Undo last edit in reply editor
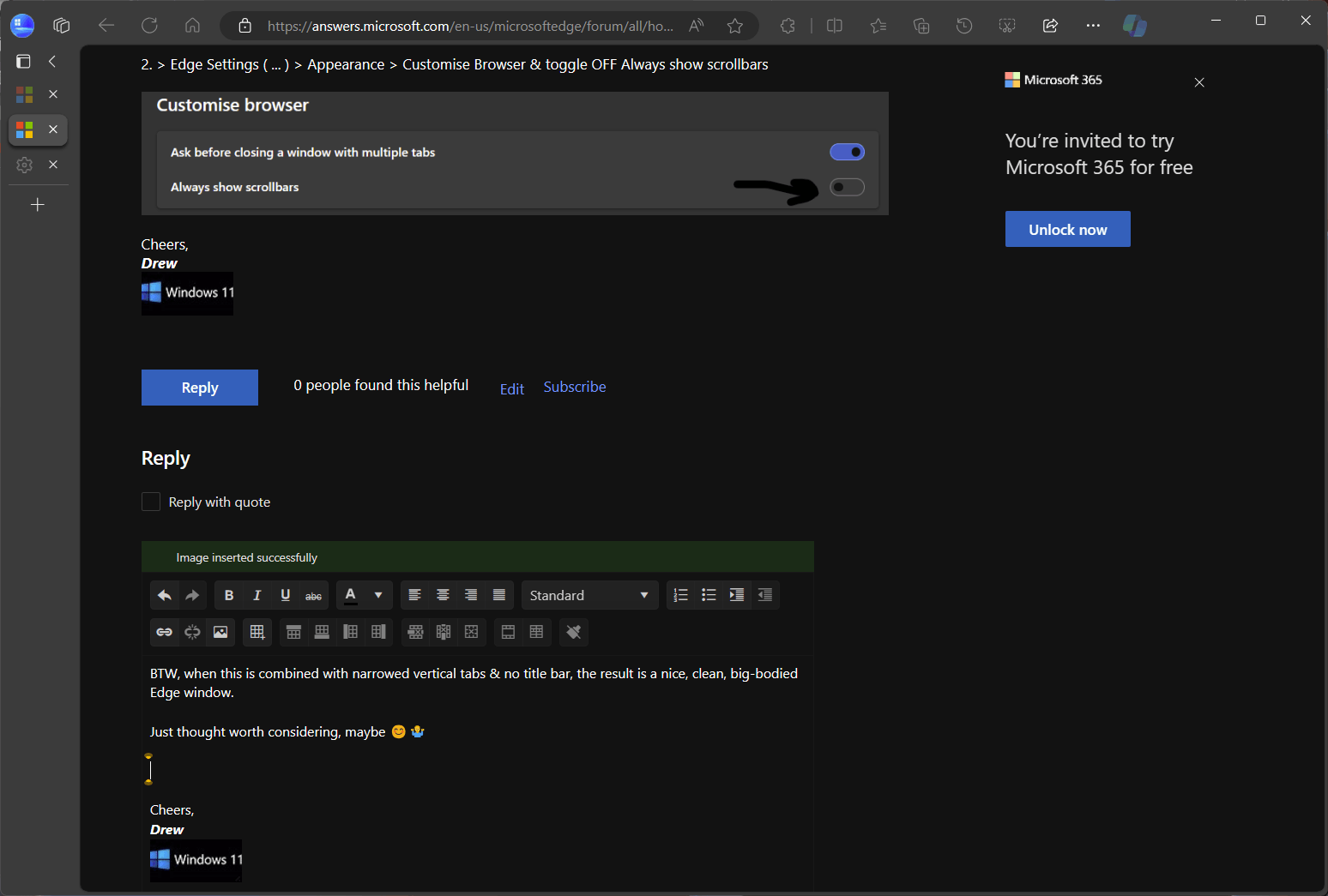The image size is (1328, 896). (x=165, y=595)
